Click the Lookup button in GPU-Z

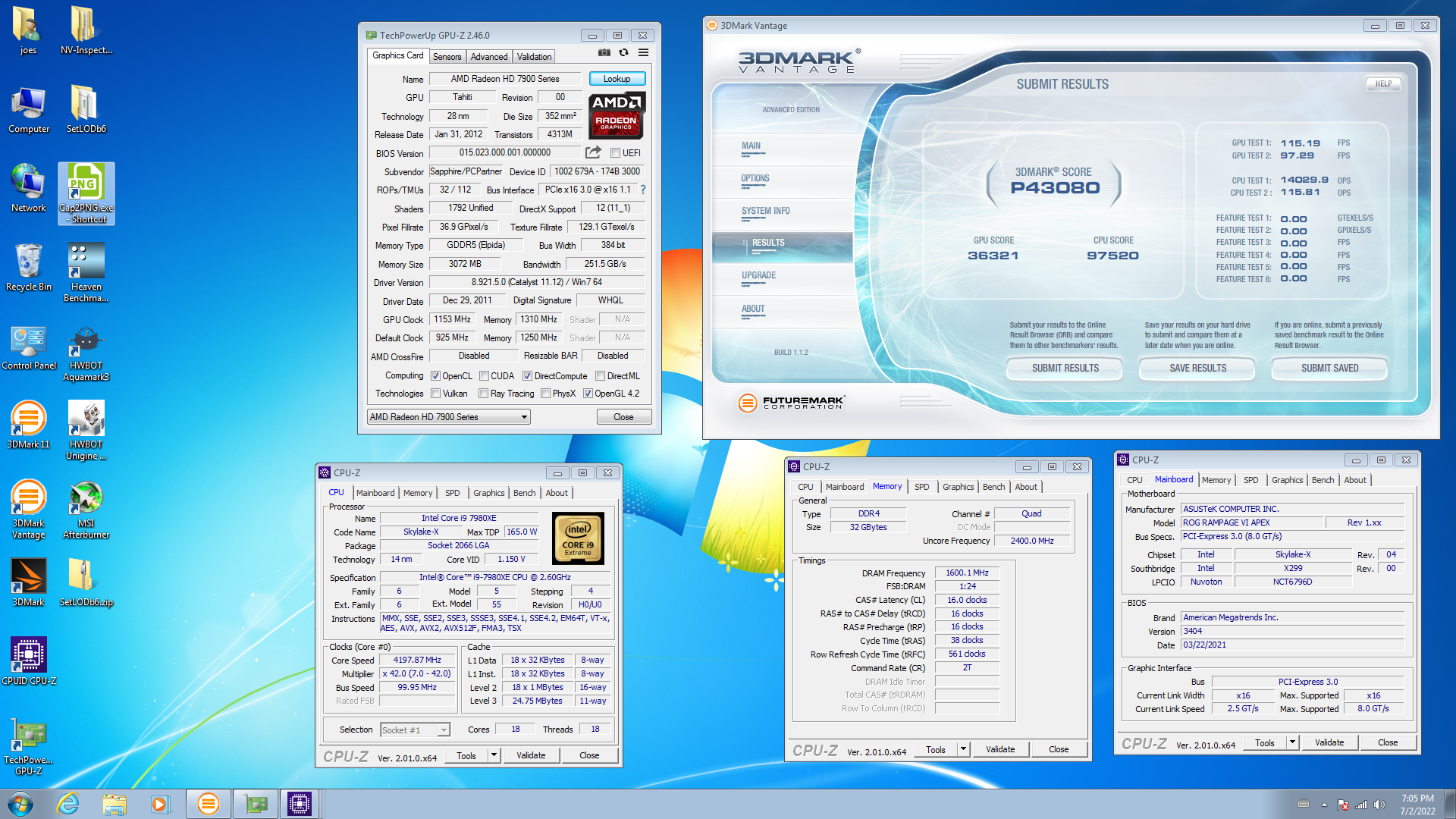click(x=617, y=79)
